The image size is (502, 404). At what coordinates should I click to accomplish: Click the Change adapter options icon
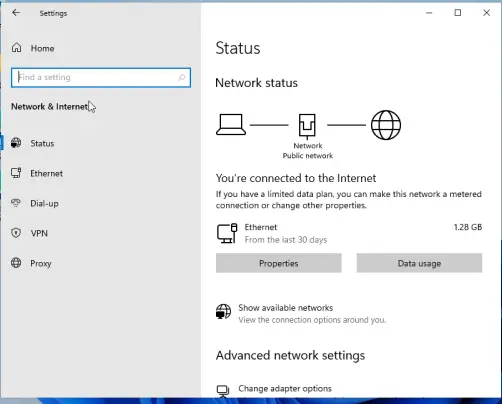(x=223, y=391)
